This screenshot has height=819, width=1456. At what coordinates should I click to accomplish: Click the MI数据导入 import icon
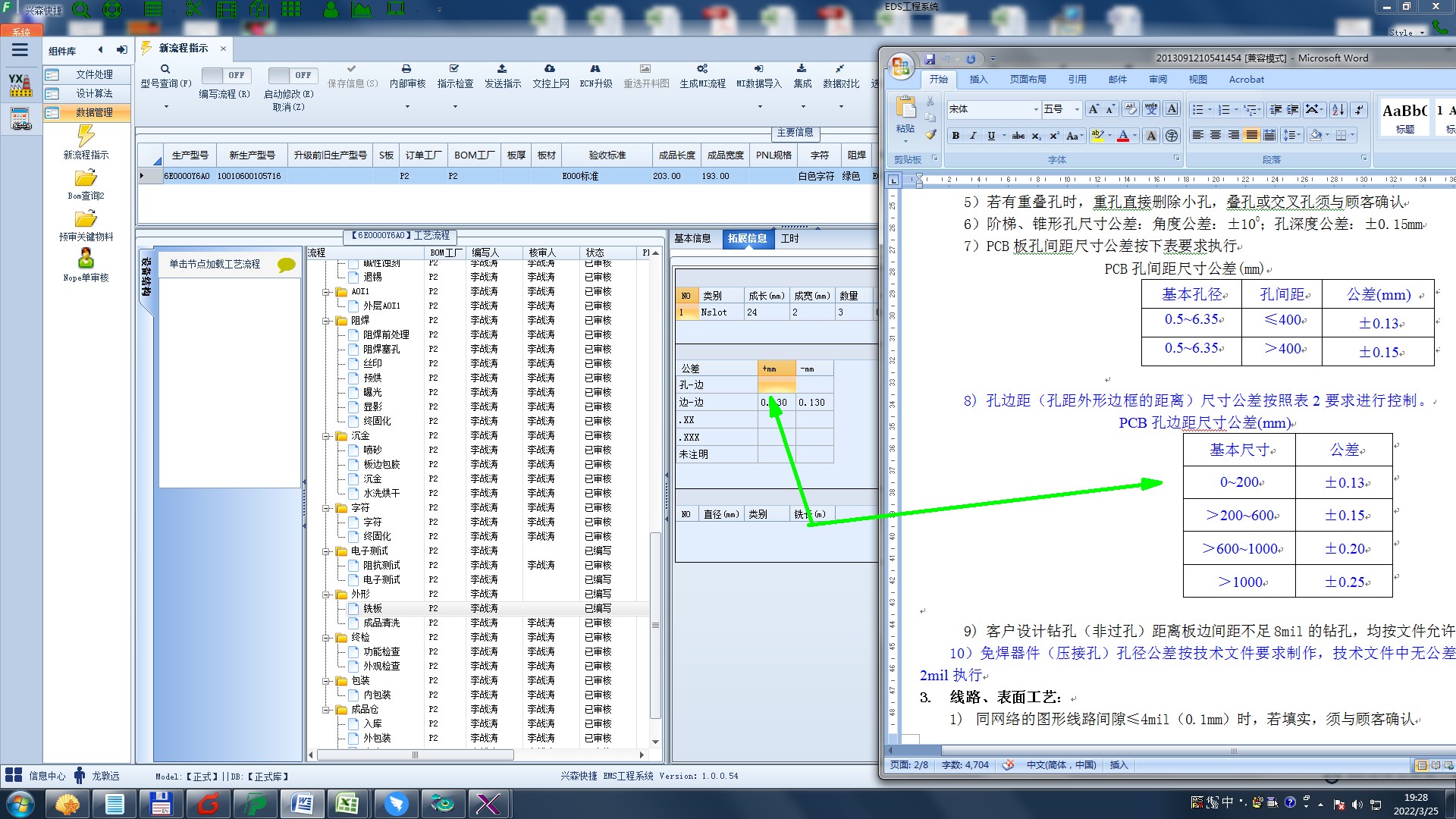pos(758,69)
